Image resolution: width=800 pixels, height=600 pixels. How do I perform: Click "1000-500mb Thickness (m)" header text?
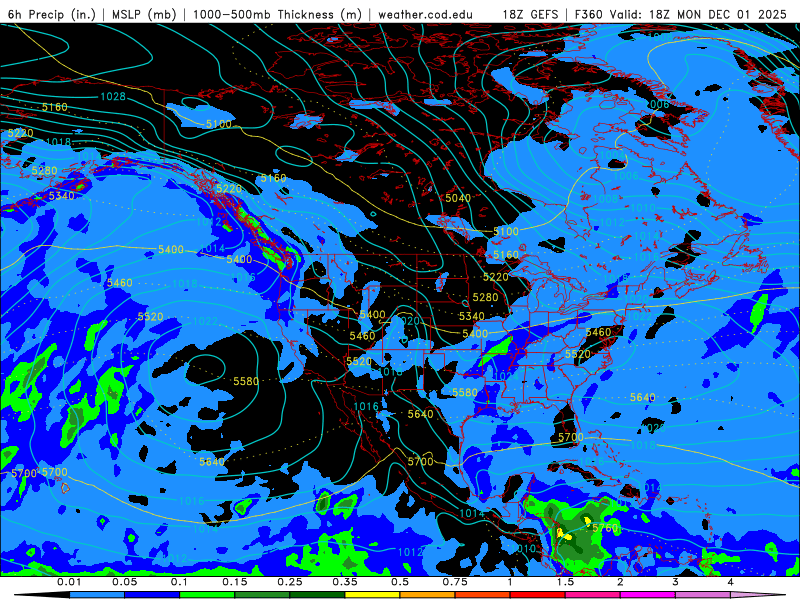click(x=277, y=14)
